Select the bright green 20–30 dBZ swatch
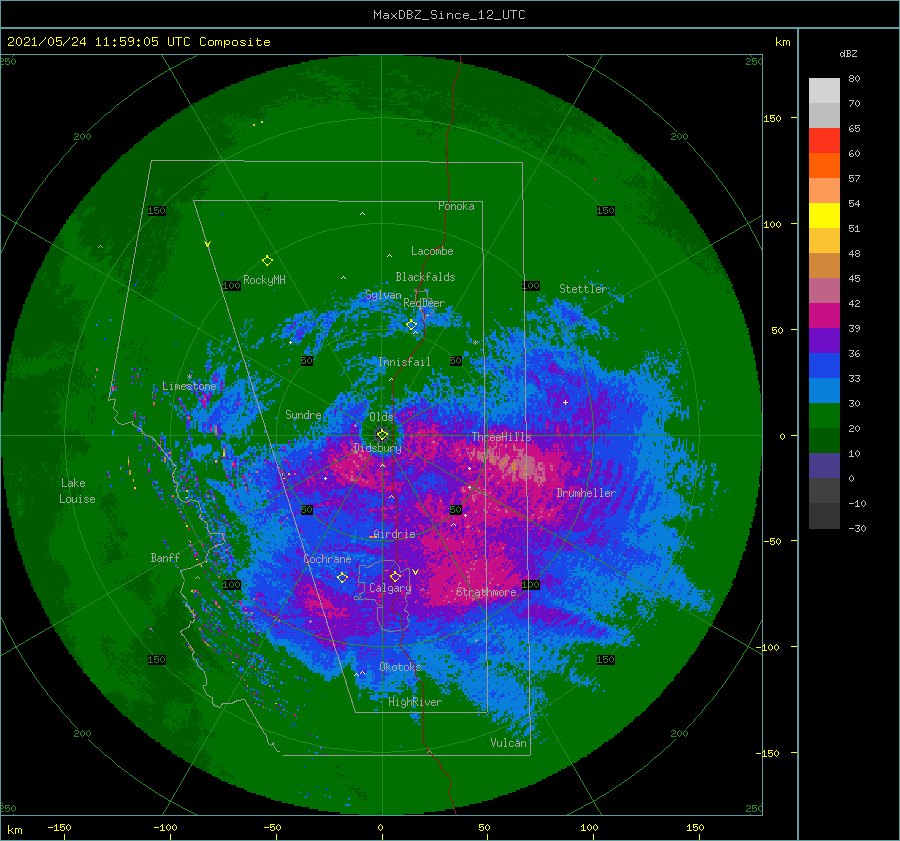The image size is (900, 841). pos(824,416)
